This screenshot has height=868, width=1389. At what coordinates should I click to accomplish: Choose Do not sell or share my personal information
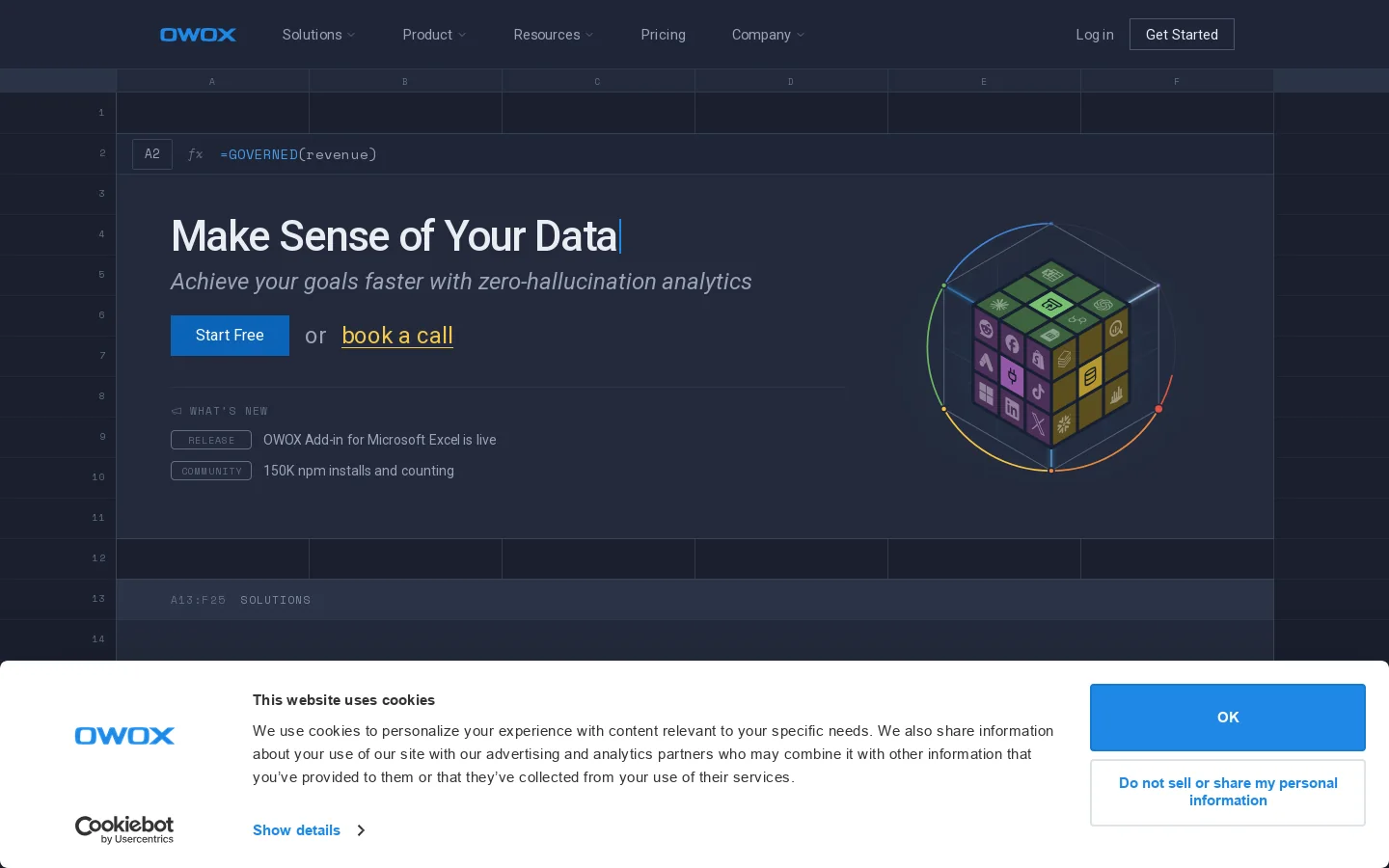tap(1228, 793)
